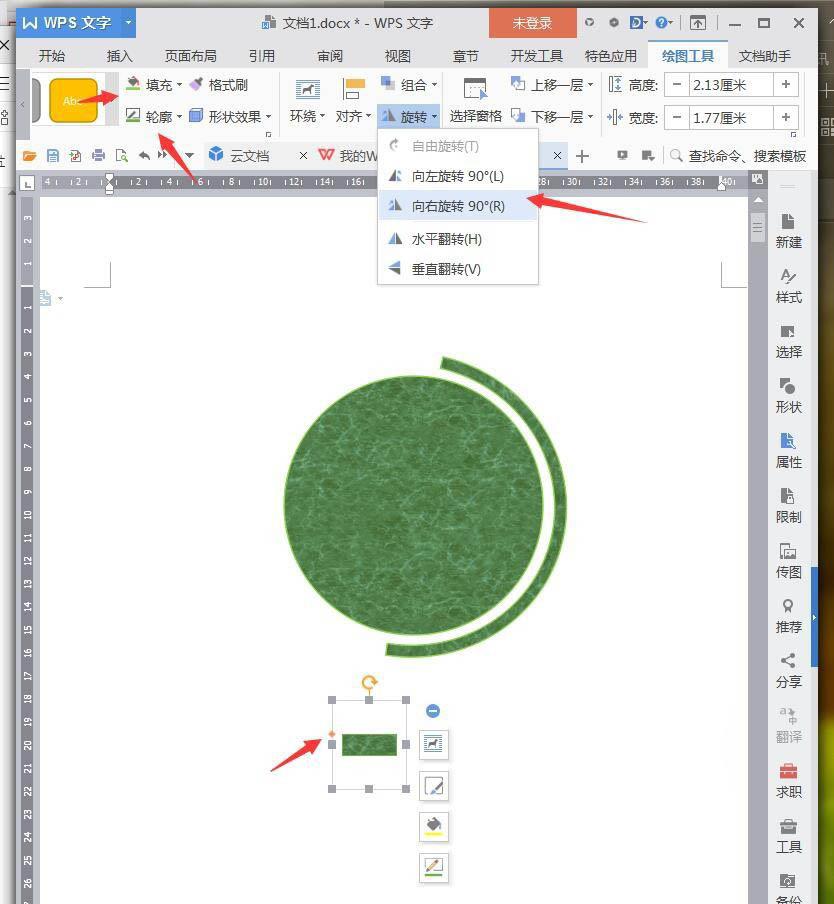Click 新建 in the right sidebar

pyautogui.click(x=788, y=232)
